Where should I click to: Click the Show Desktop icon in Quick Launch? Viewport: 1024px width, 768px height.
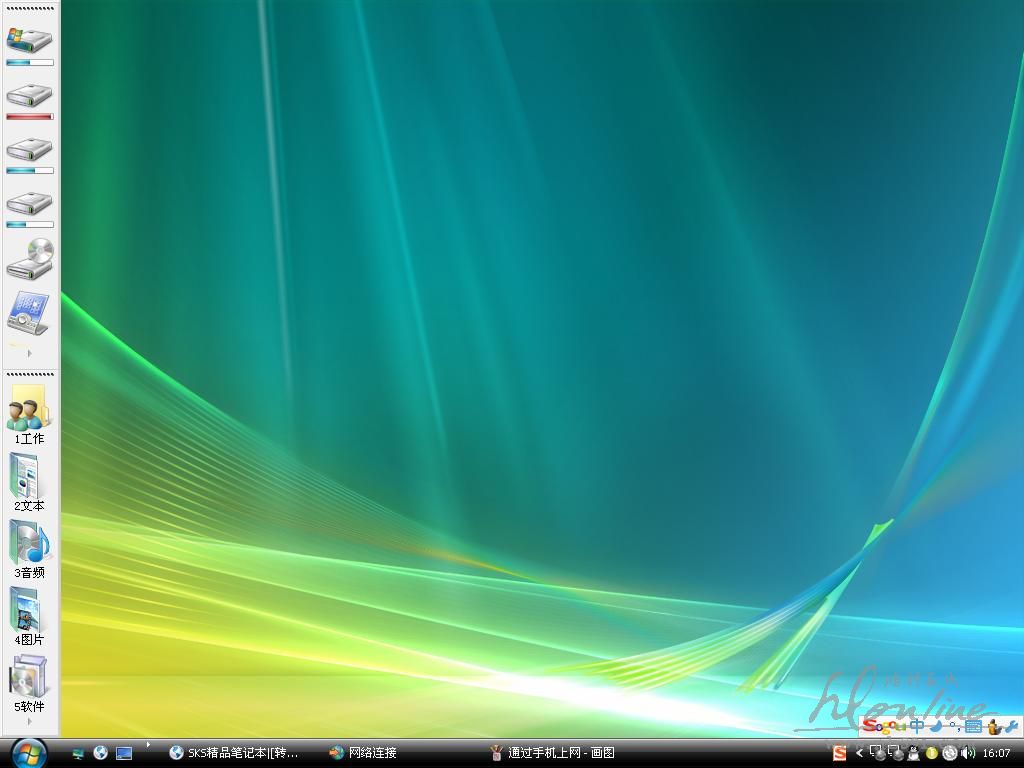coord(124,753)
